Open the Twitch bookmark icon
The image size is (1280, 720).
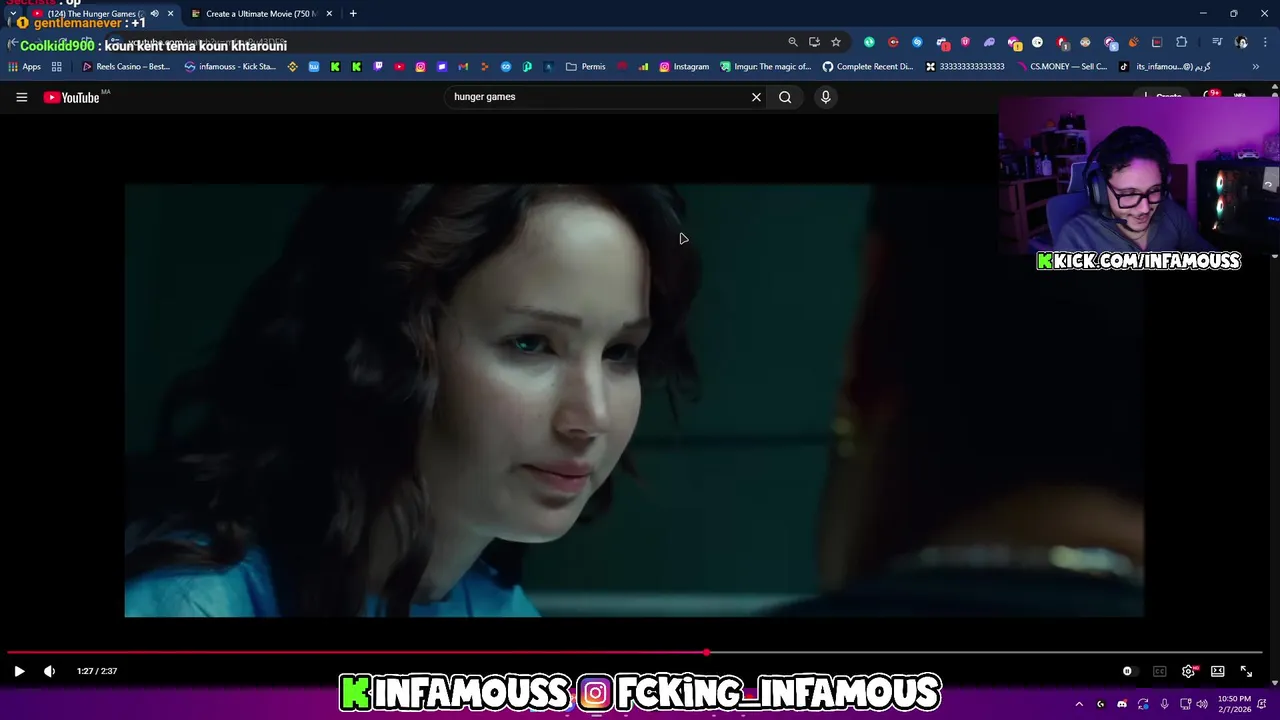(378, 67)
